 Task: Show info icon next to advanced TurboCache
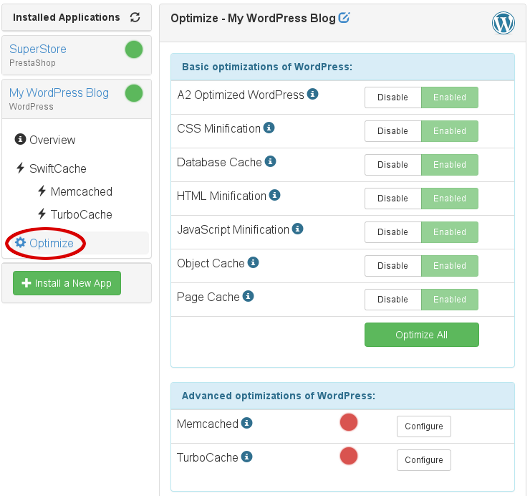click(x=247, y=457)
